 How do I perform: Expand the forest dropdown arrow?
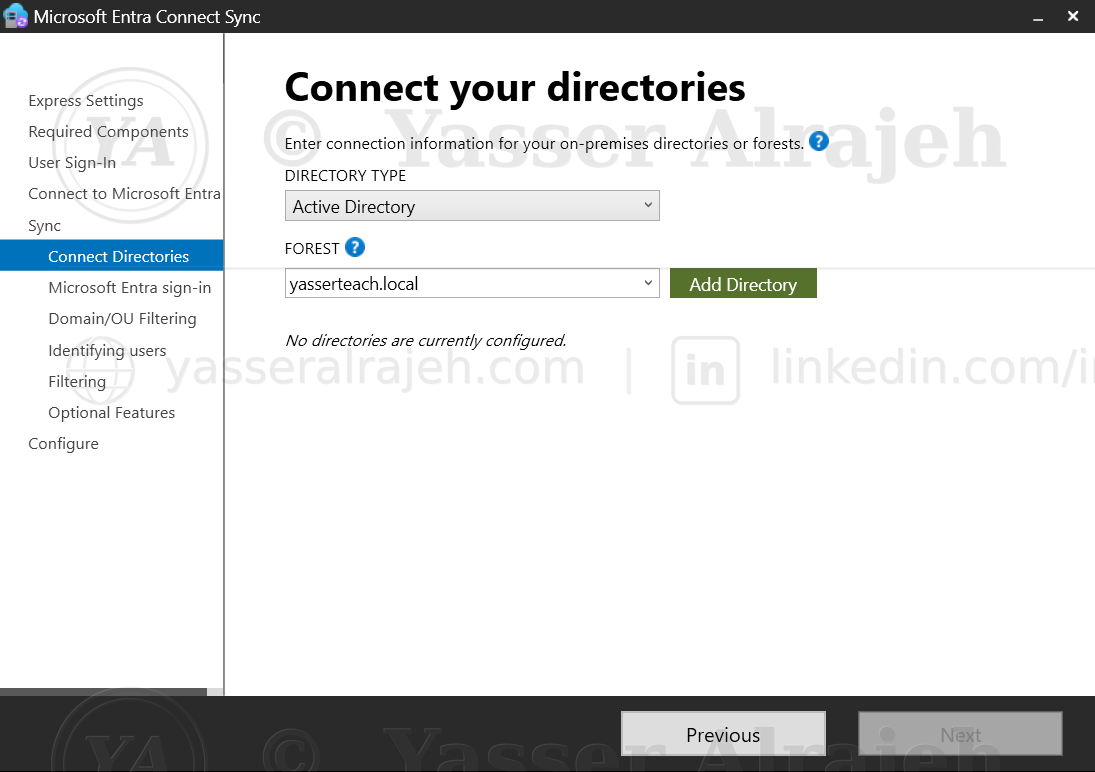pos(647,283)
